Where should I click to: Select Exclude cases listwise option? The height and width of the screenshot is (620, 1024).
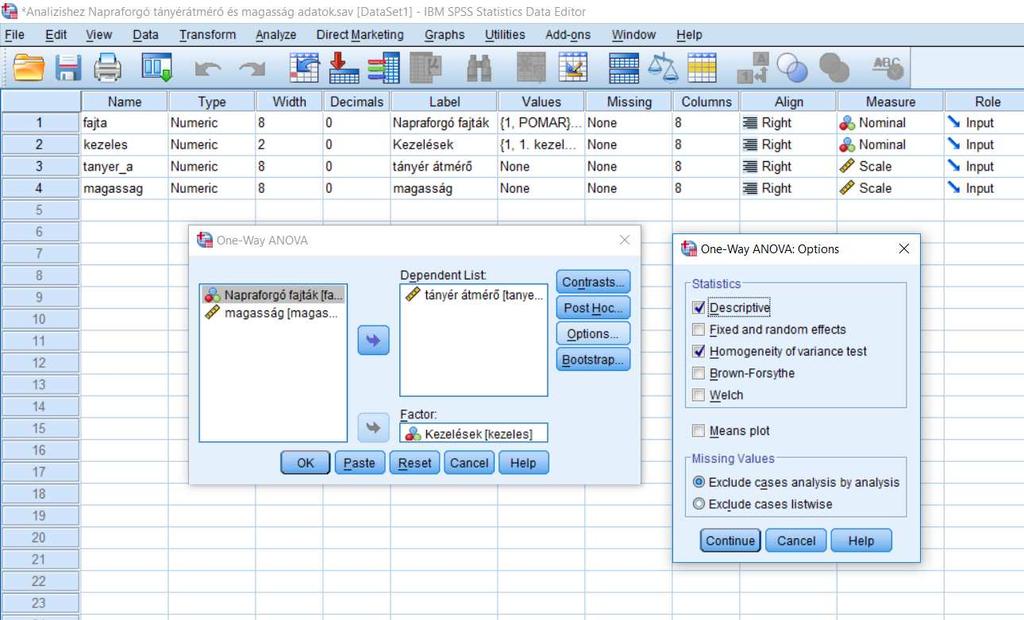699,504
